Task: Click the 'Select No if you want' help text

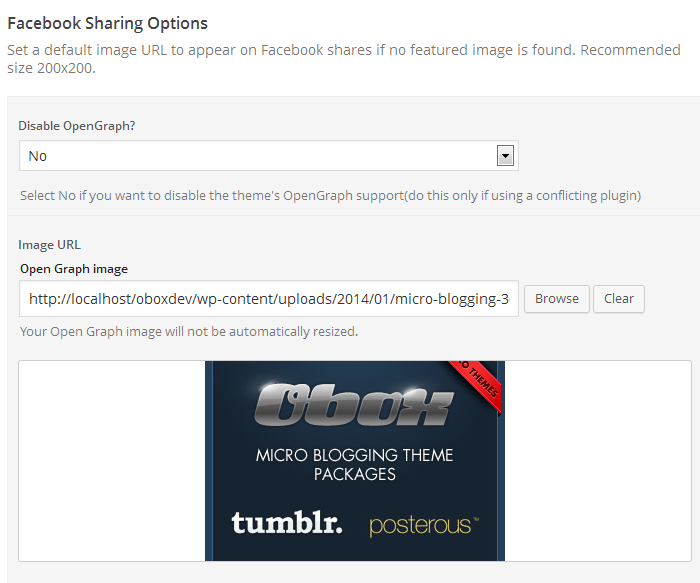Action: (x=330, y=196)
